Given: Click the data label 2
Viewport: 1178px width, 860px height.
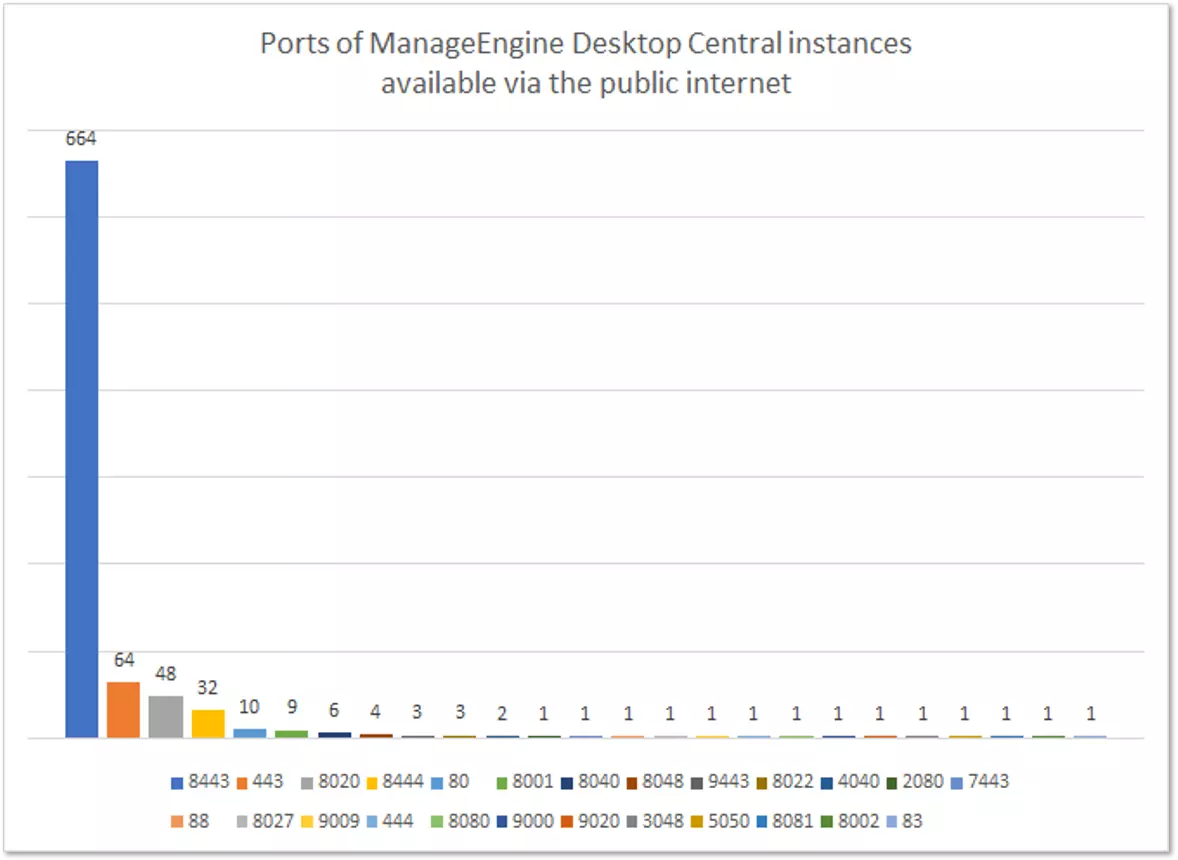Looking at the screenshot, I should point(502,714).
